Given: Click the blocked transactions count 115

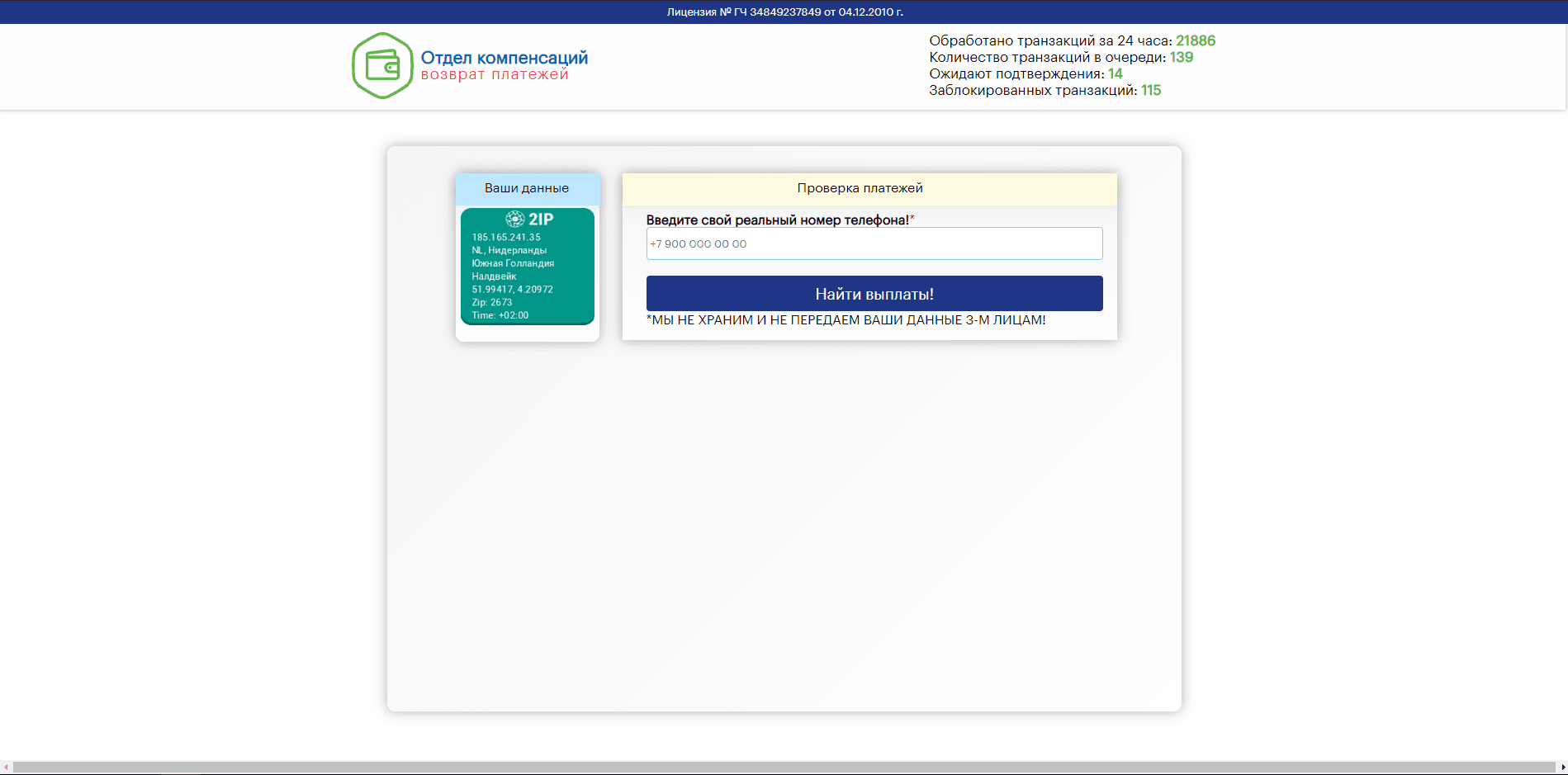Looking at the screenshot, I should click(1150, 90).
